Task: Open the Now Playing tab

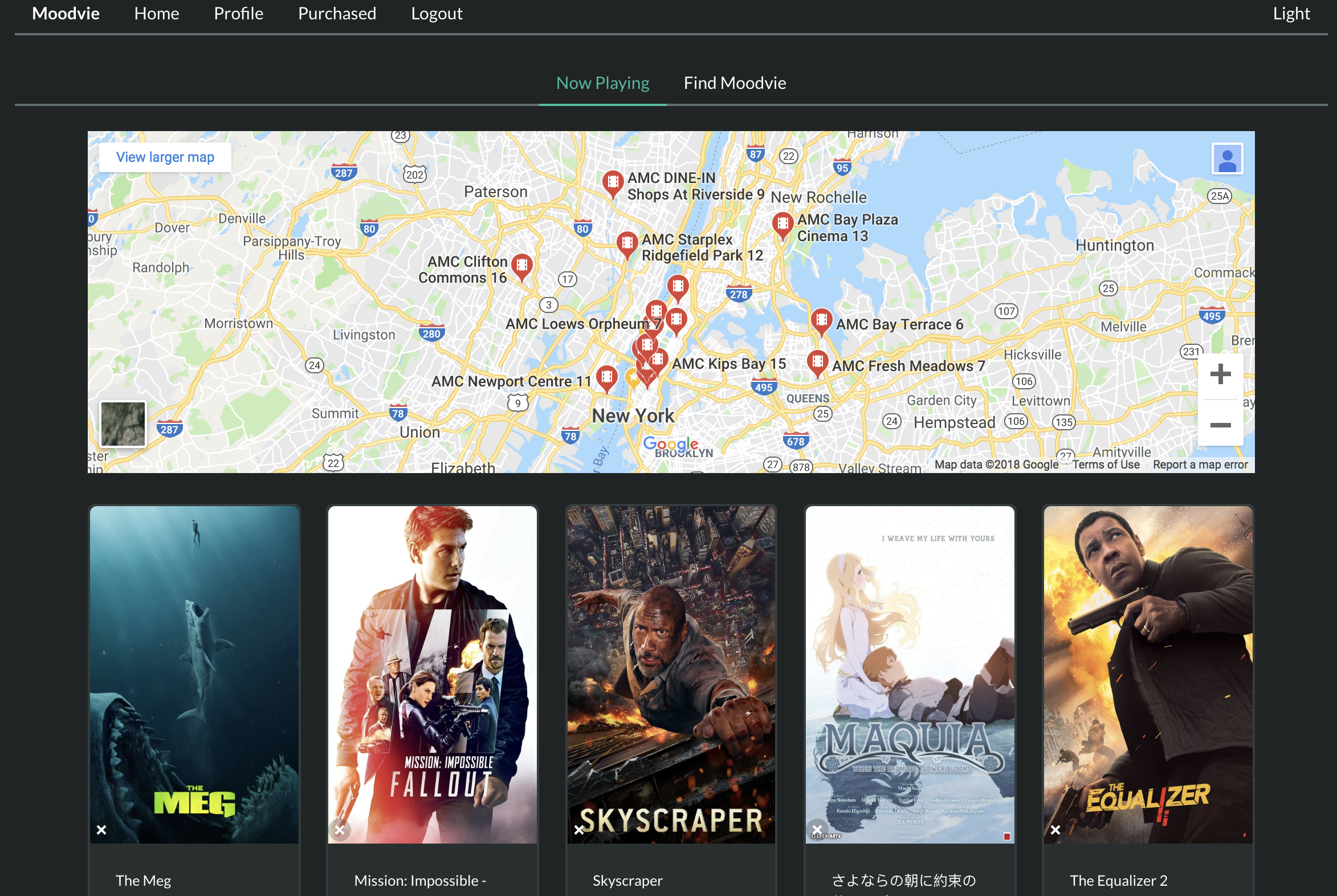Action: coord(603,83)
